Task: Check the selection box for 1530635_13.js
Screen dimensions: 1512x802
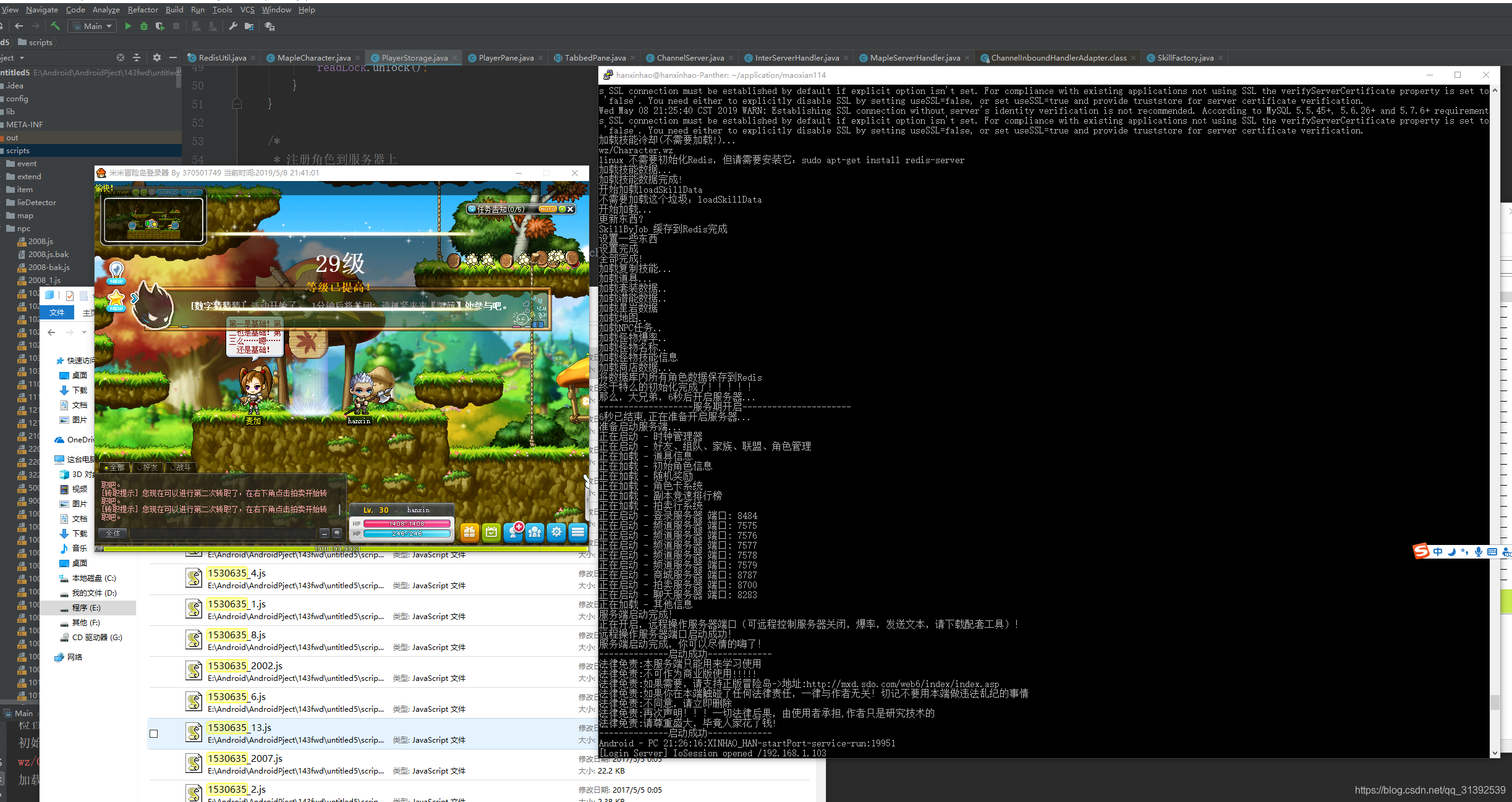Action: coord(154,734)
